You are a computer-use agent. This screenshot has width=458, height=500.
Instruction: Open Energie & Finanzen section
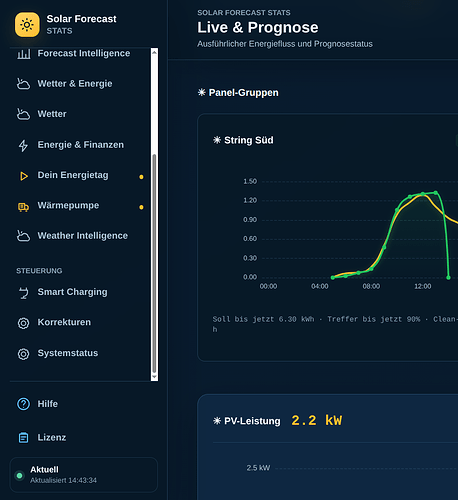[80, 145]
